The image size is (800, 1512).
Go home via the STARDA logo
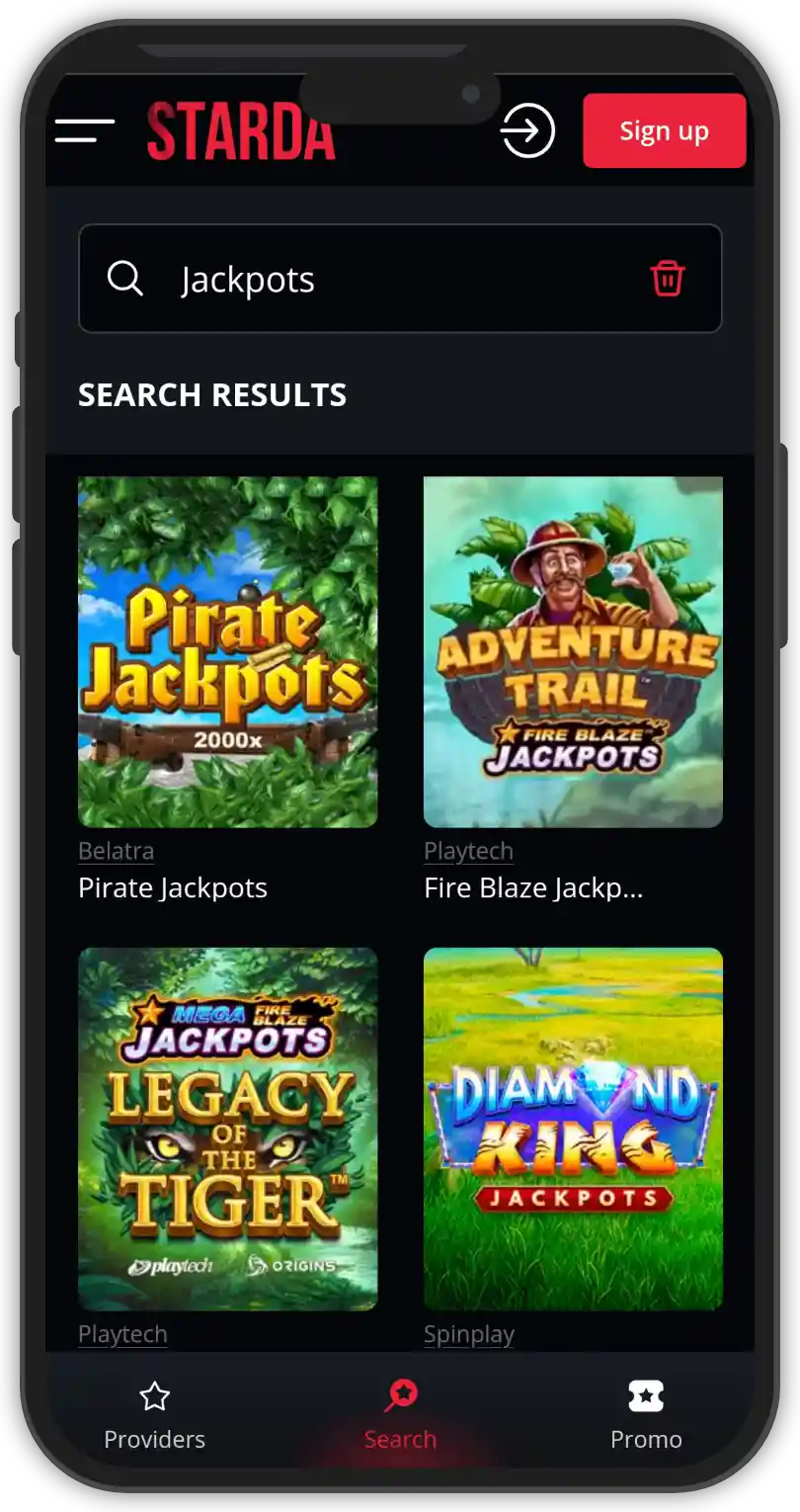[241, 131]
